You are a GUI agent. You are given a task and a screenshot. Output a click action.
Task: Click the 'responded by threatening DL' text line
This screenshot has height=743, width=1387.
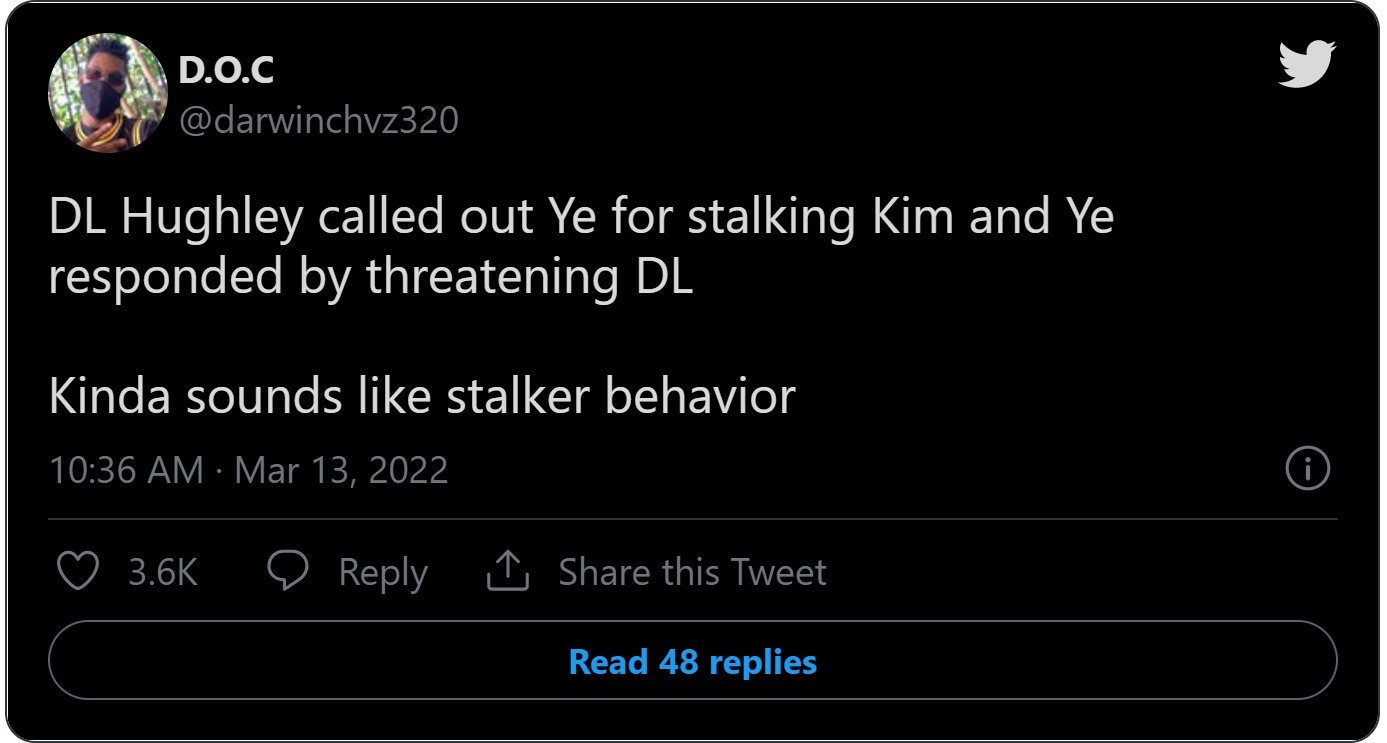pos(370,277)
